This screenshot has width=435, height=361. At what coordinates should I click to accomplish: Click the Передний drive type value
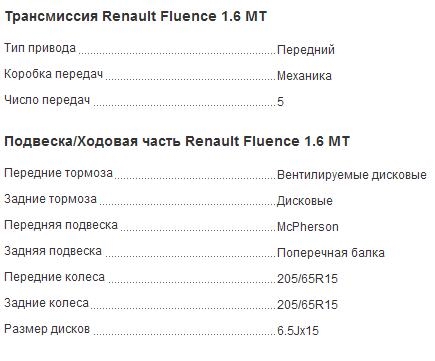coord(306,50)
